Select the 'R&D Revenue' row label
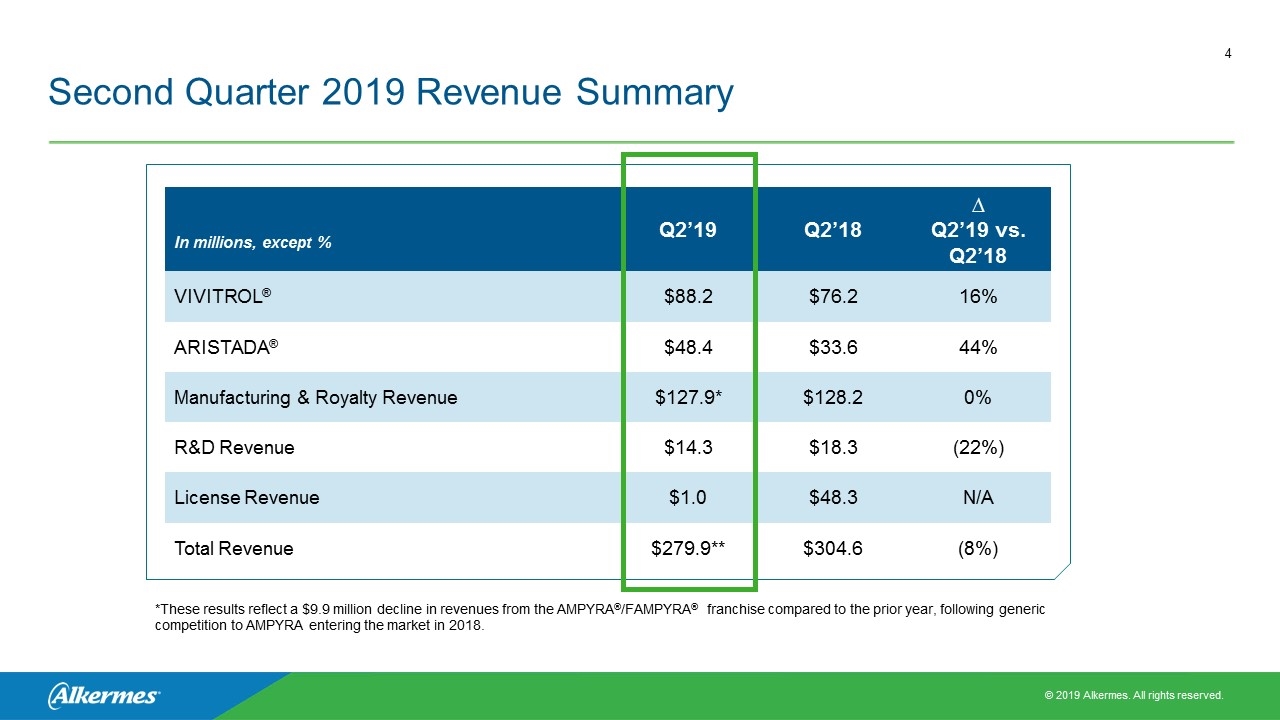 point(234,447)
